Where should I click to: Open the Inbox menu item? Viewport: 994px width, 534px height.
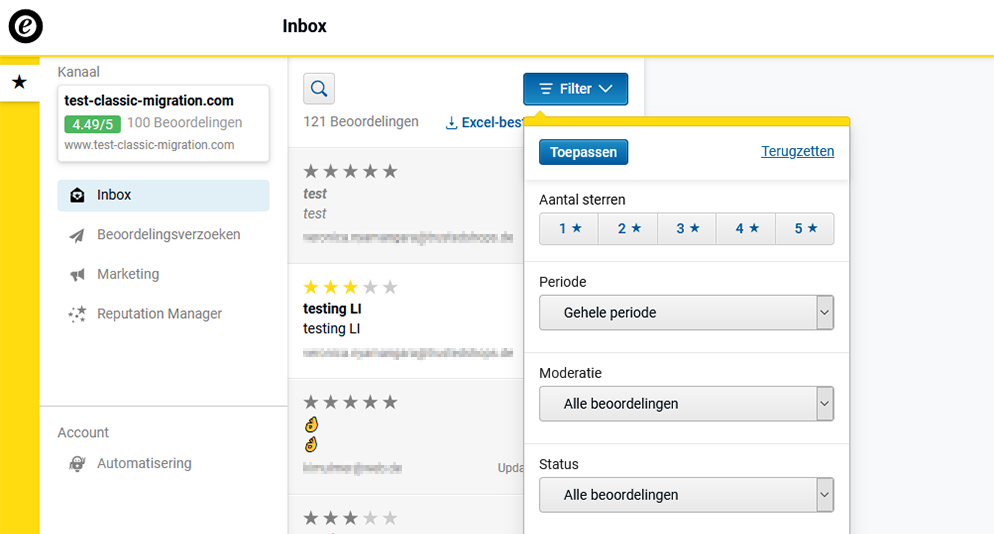click(x=164, y=195)
